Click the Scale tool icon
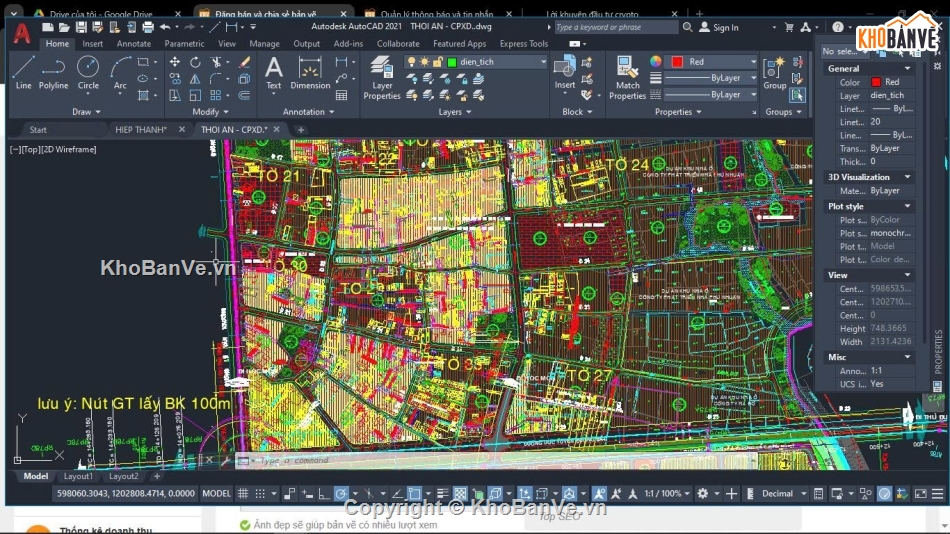The height and width of the screenshot is (534, 950). (195, 95)
